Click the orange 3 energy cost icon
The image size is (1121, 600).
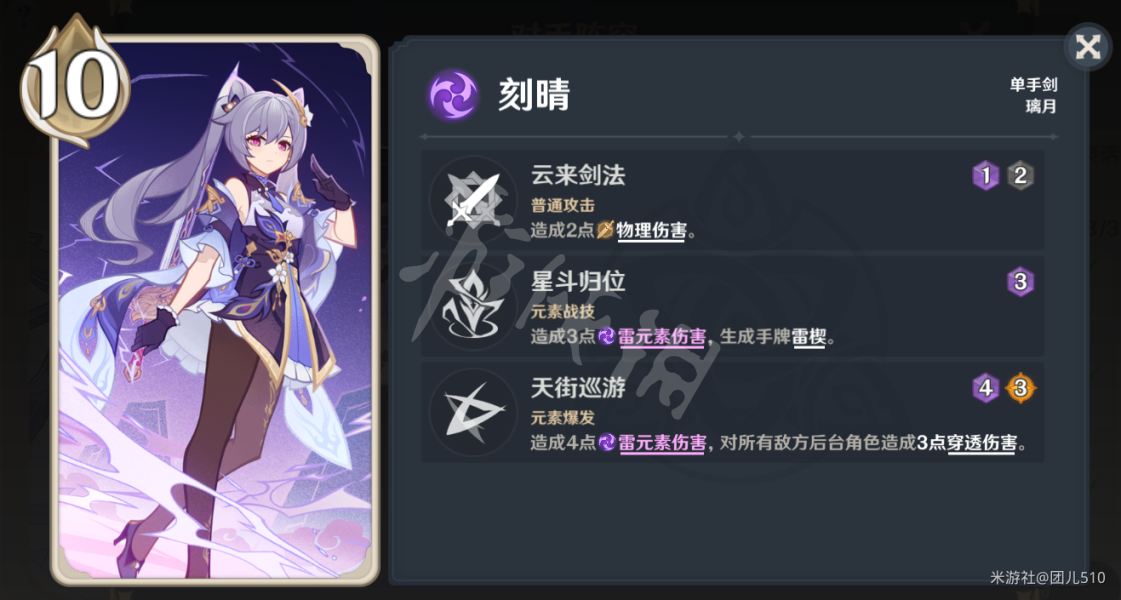[x=1020, y=388]
